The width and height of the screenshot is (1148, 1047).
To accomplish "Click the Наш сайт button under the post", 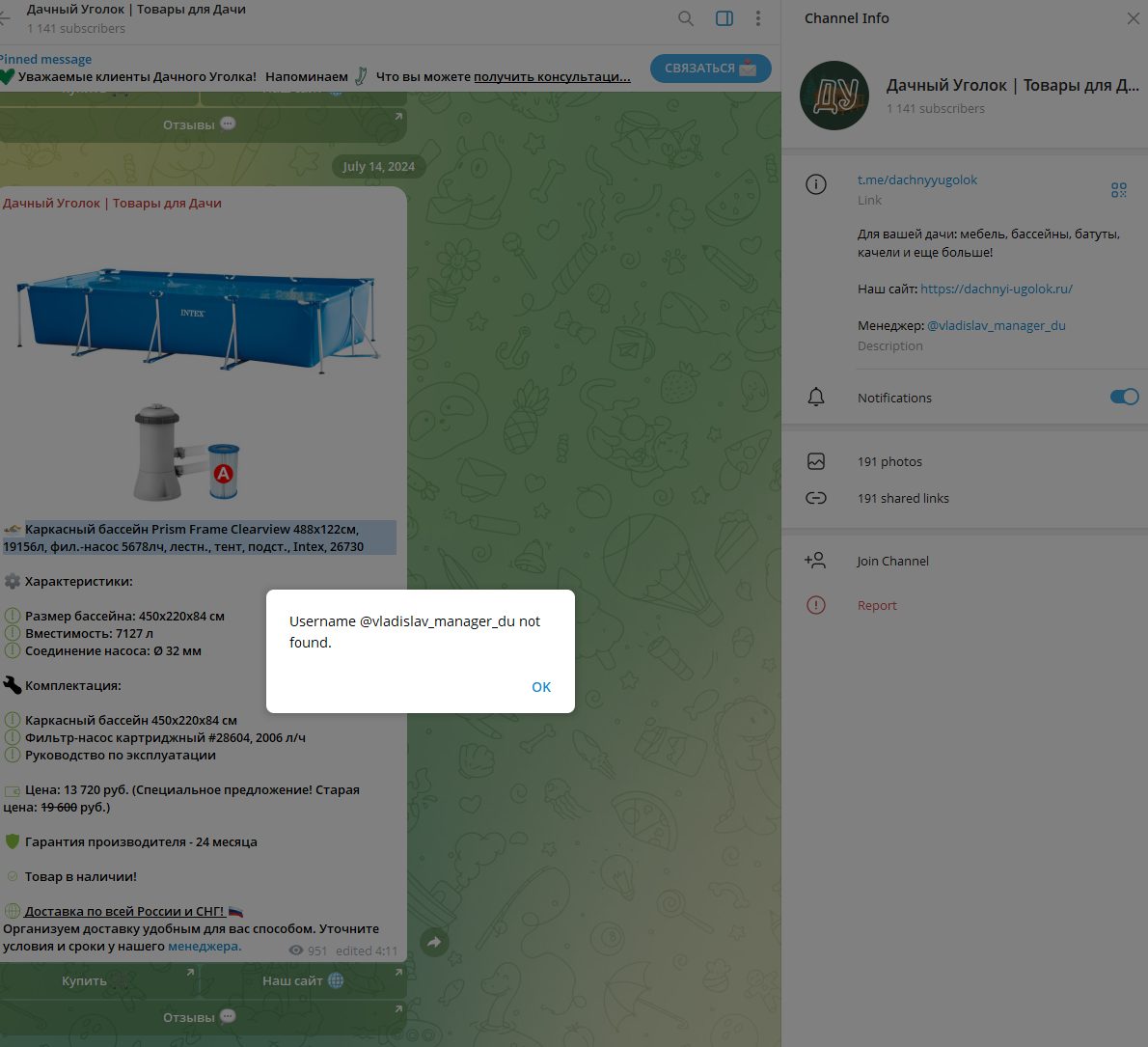I will point(303,981).
